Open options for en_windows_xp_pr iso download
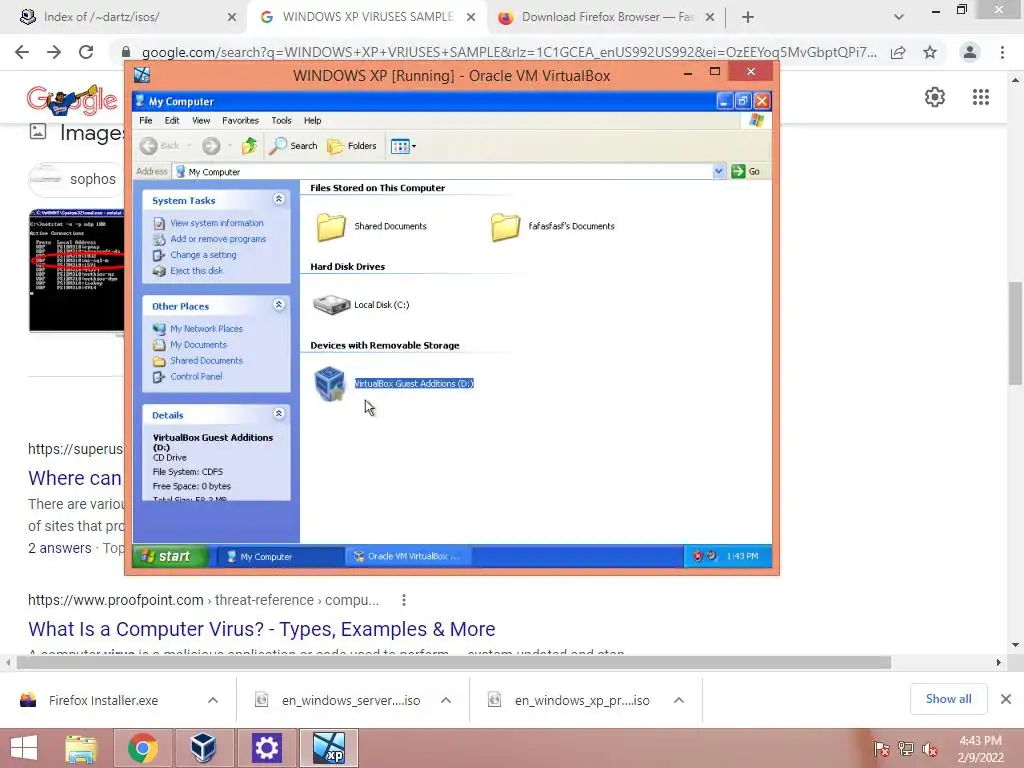This screenshot has width=1024, height=768. [x=679, y=700]
